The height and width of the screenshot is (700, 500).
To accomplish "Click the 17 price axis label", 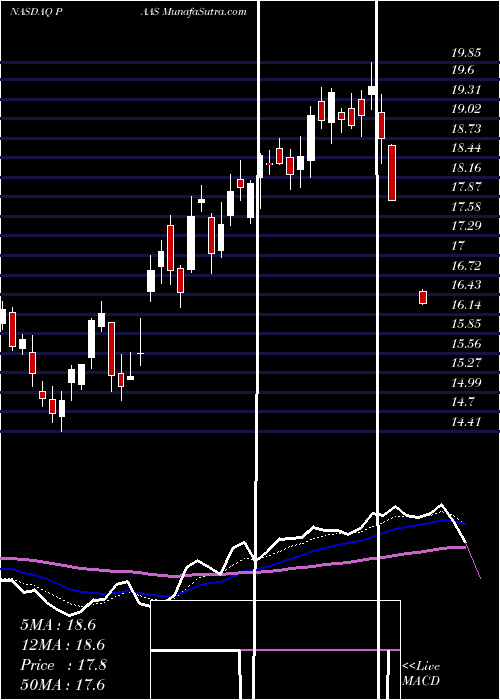I will tap(458, 246).
